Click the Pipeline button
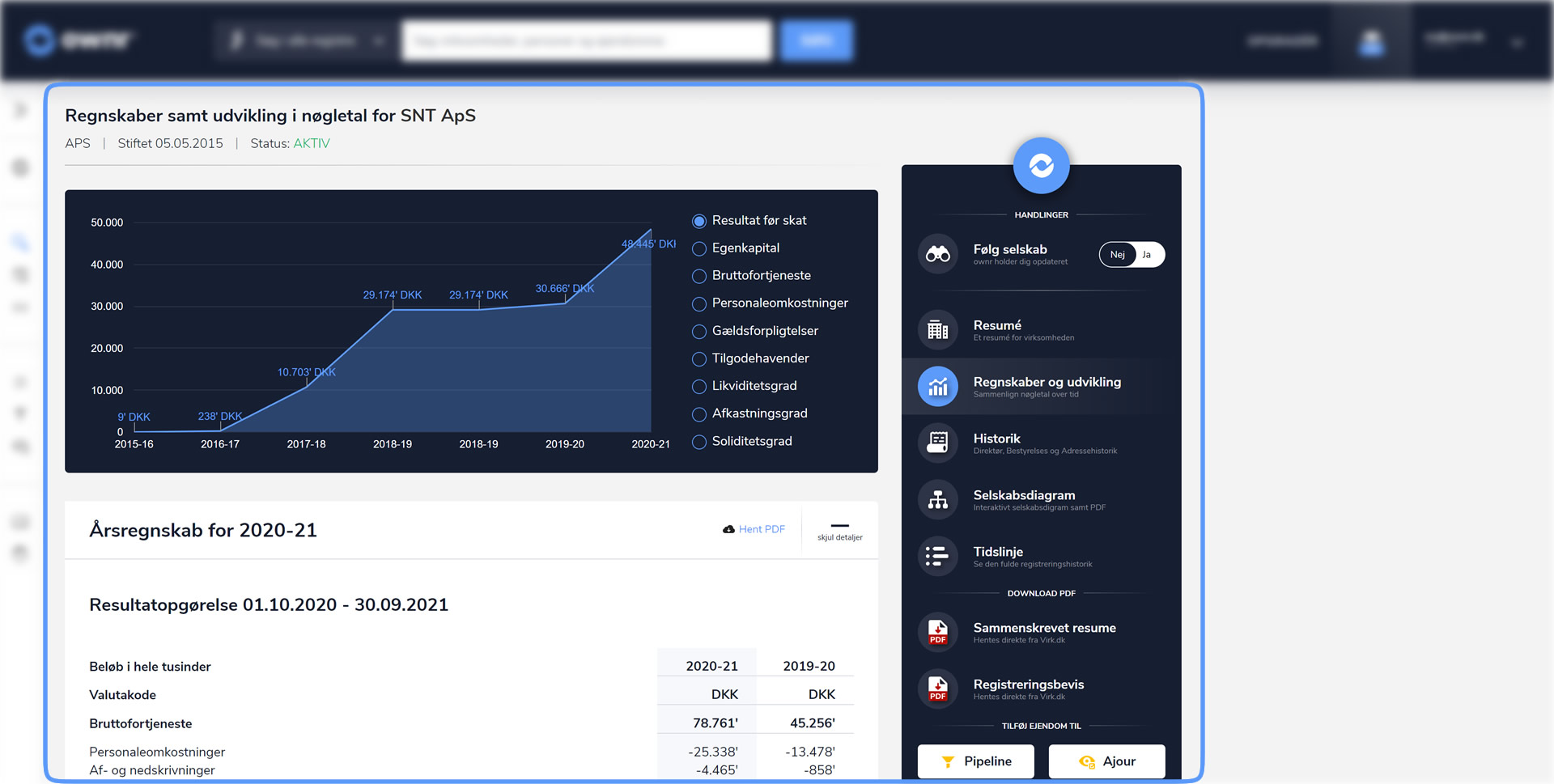This screenshot has width=1554, height=784. point(975,761)
